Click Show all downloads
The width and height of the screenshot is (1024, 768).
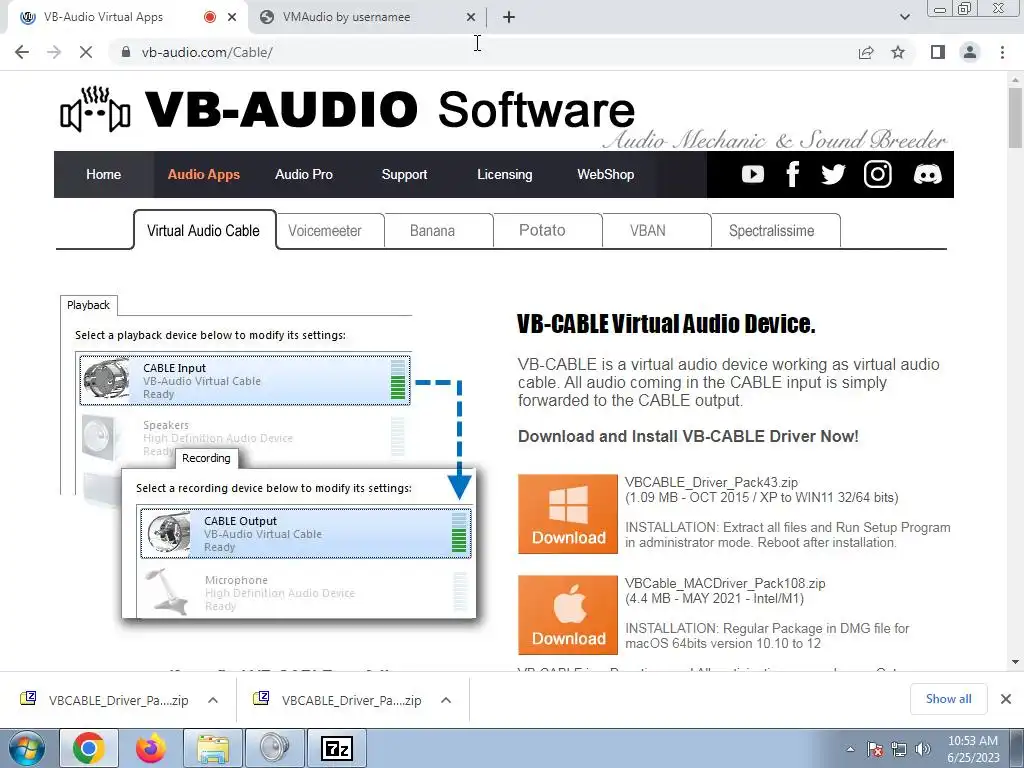(x=948, y=699)
